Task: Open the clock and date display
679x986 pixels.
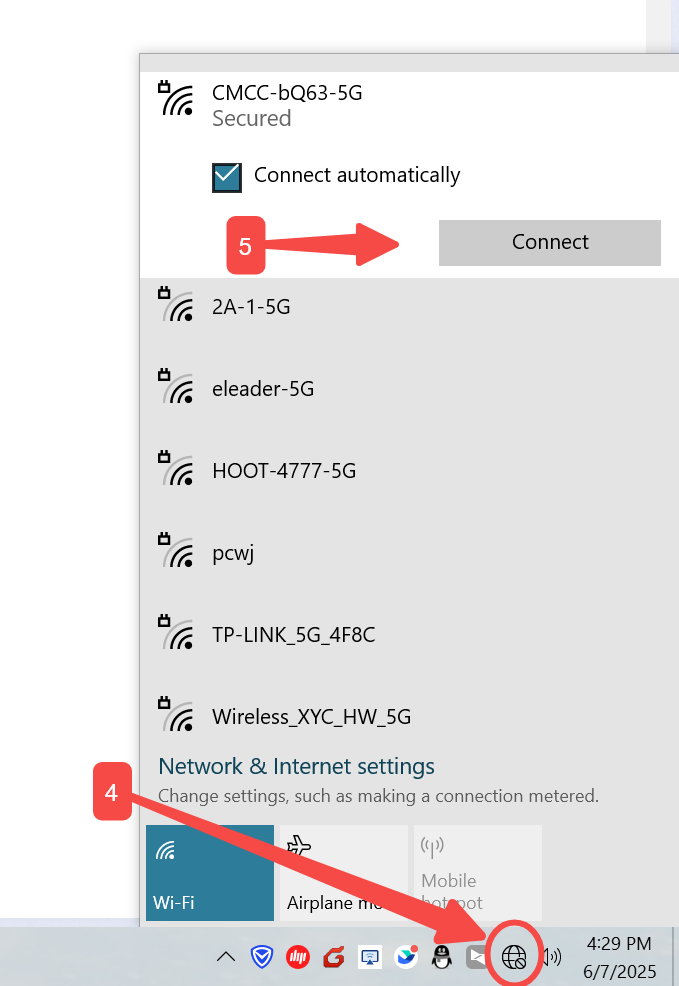Action: tap(618, 957)
